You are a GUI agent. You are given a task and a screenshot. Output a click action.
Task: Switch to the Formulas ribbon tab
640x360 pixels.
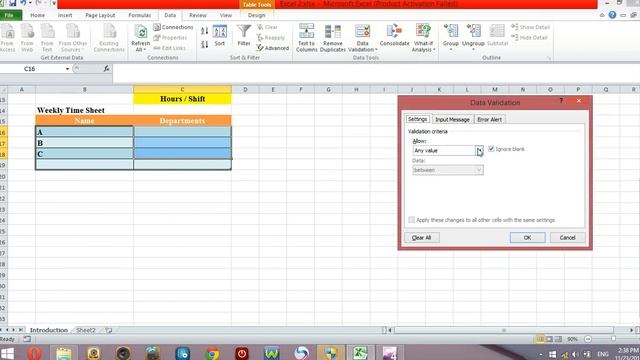tap(140, 15)
